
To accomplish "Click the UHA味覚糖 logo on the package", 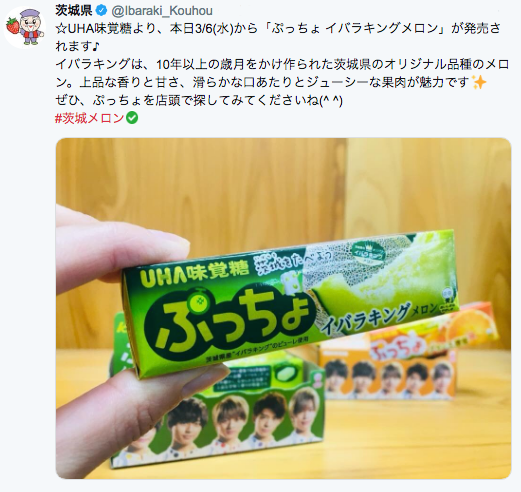I will 195,274.
